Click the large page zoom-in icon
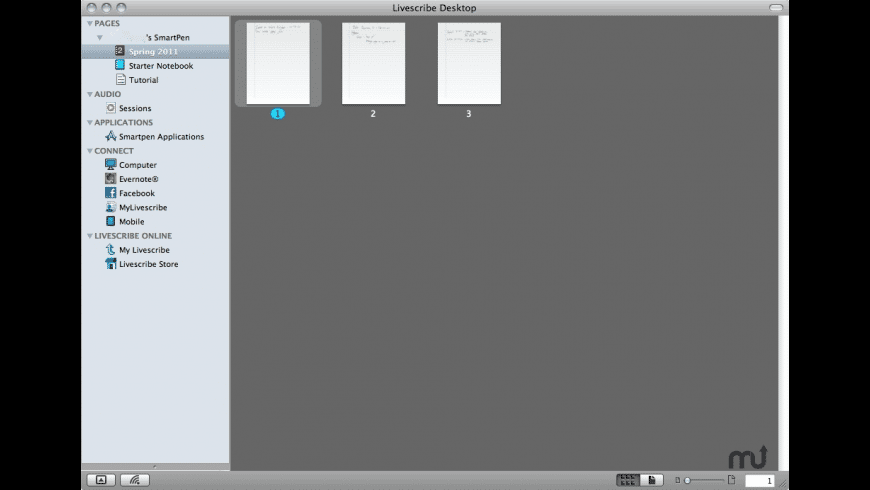The height and width of the screenshot is (490, 870). pyautogui.click(x=731, y=479)
